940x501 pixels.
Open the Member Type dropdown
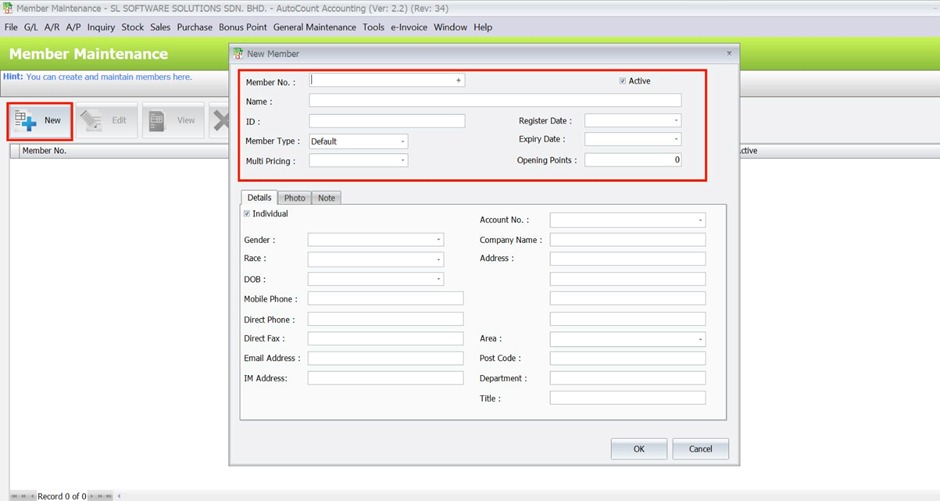[x=402, y=141]
